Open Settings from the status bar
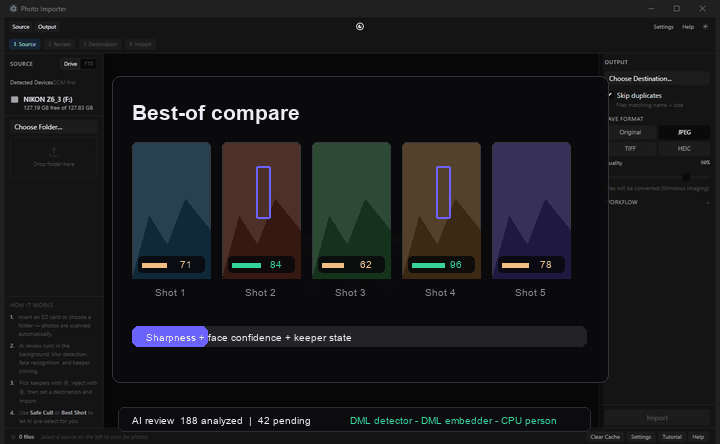This screenshot has width=720, height=444. [641, 437]
